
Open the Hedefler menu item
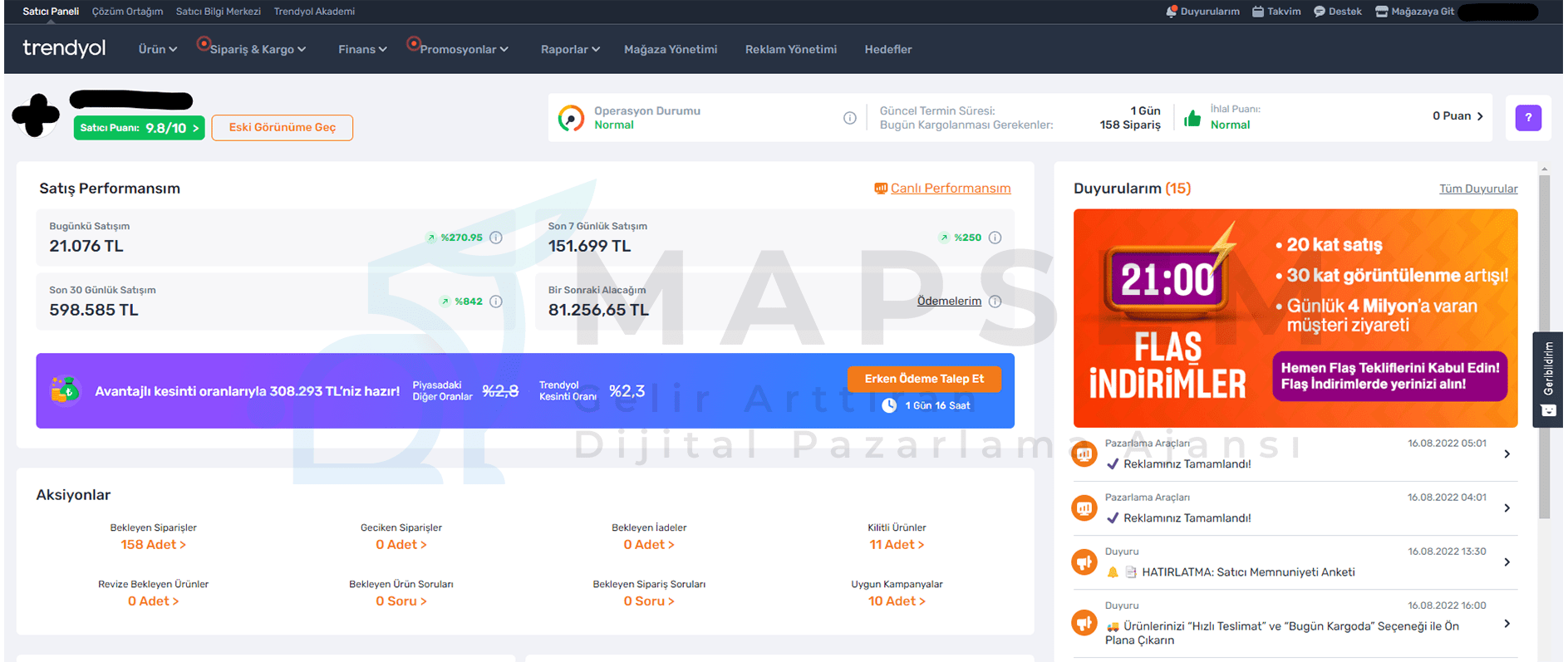pyautogui.click(x=888, y=49)
